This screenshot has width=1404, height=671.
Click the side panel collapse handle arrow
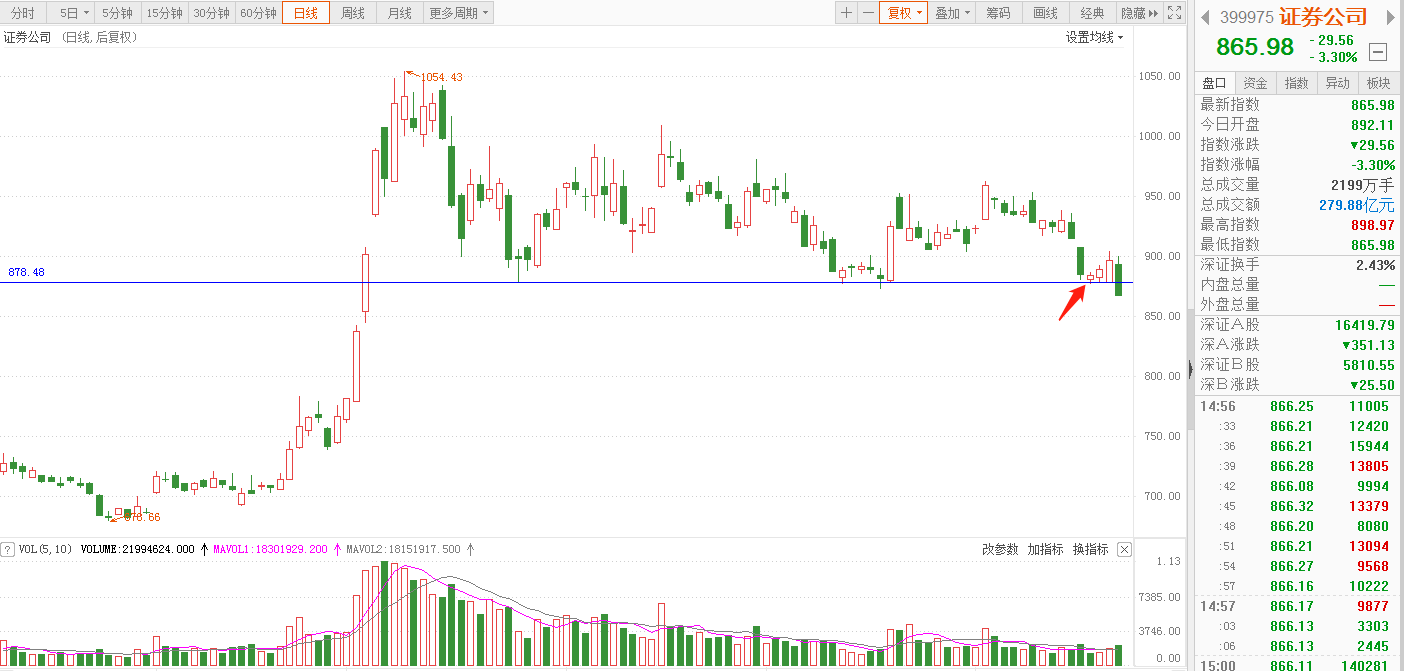pos(1189,368)
